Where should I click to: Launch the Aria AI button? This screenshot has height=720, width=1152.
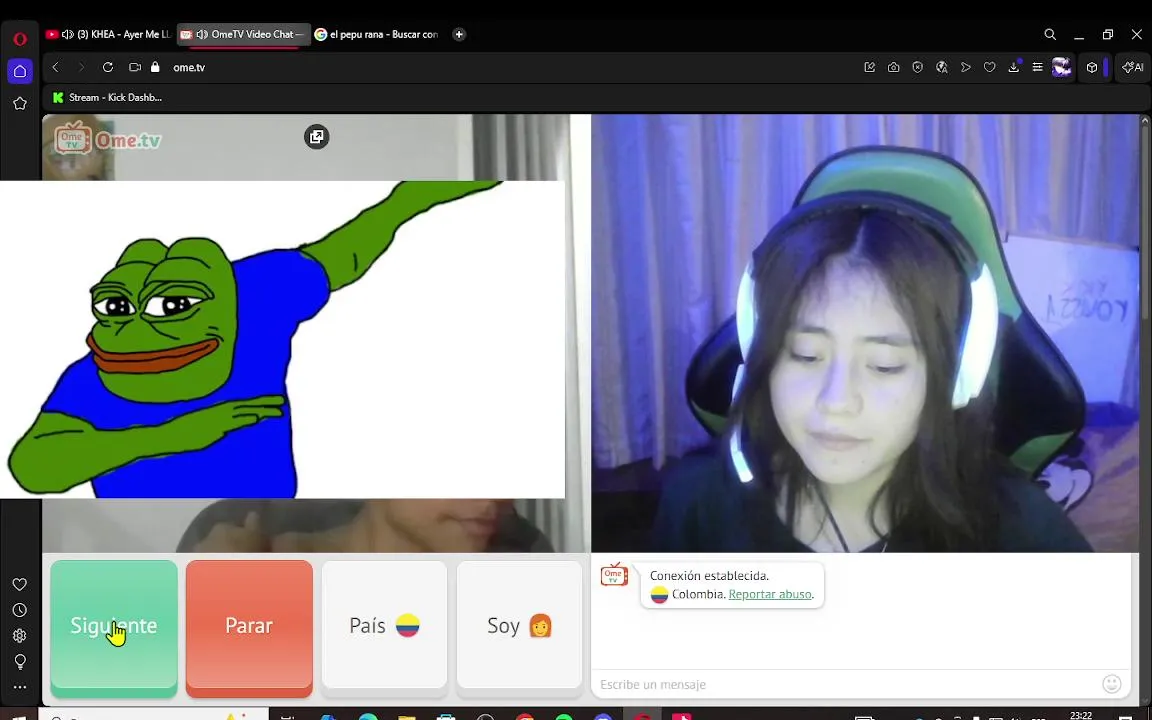[1132, 67]
